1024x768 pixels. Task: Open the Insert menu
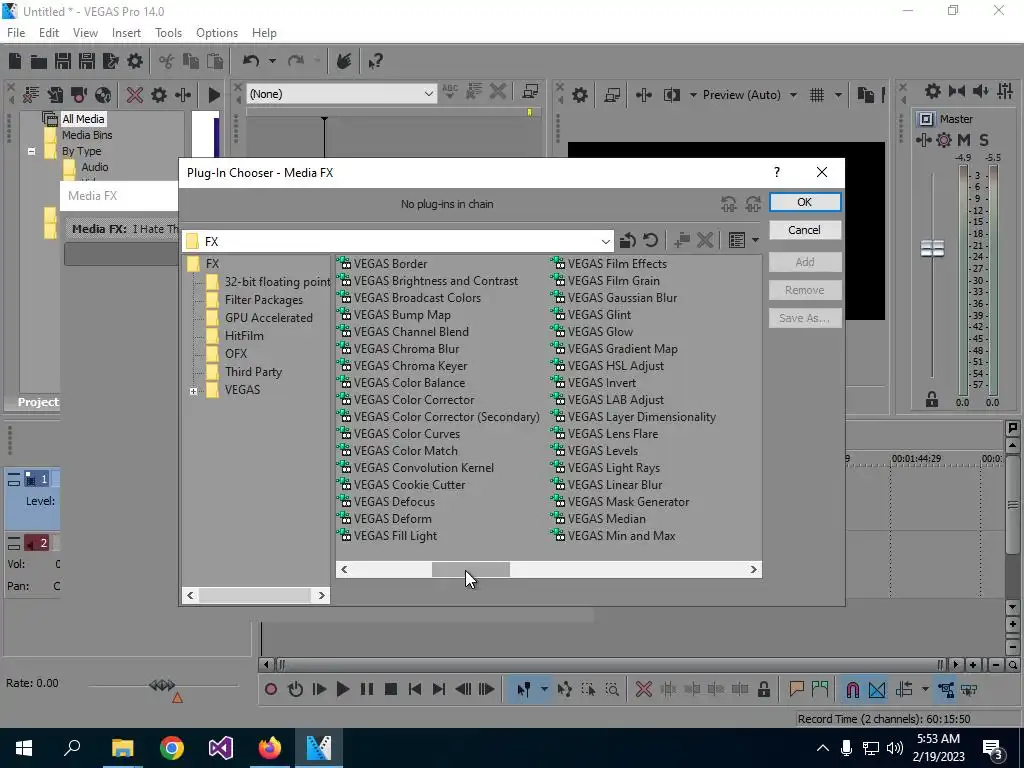pos(126,33)
